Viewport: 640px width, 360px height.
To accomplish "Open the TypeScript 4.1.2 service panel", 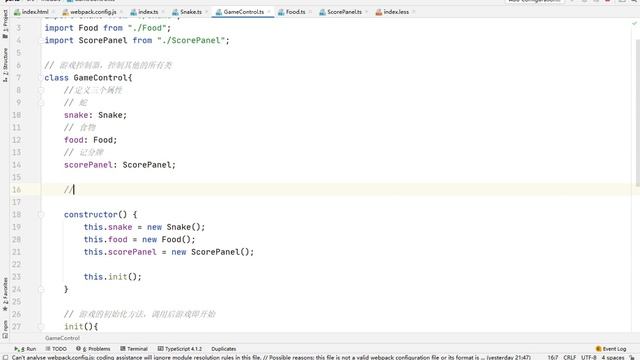I will click(180, 349).
